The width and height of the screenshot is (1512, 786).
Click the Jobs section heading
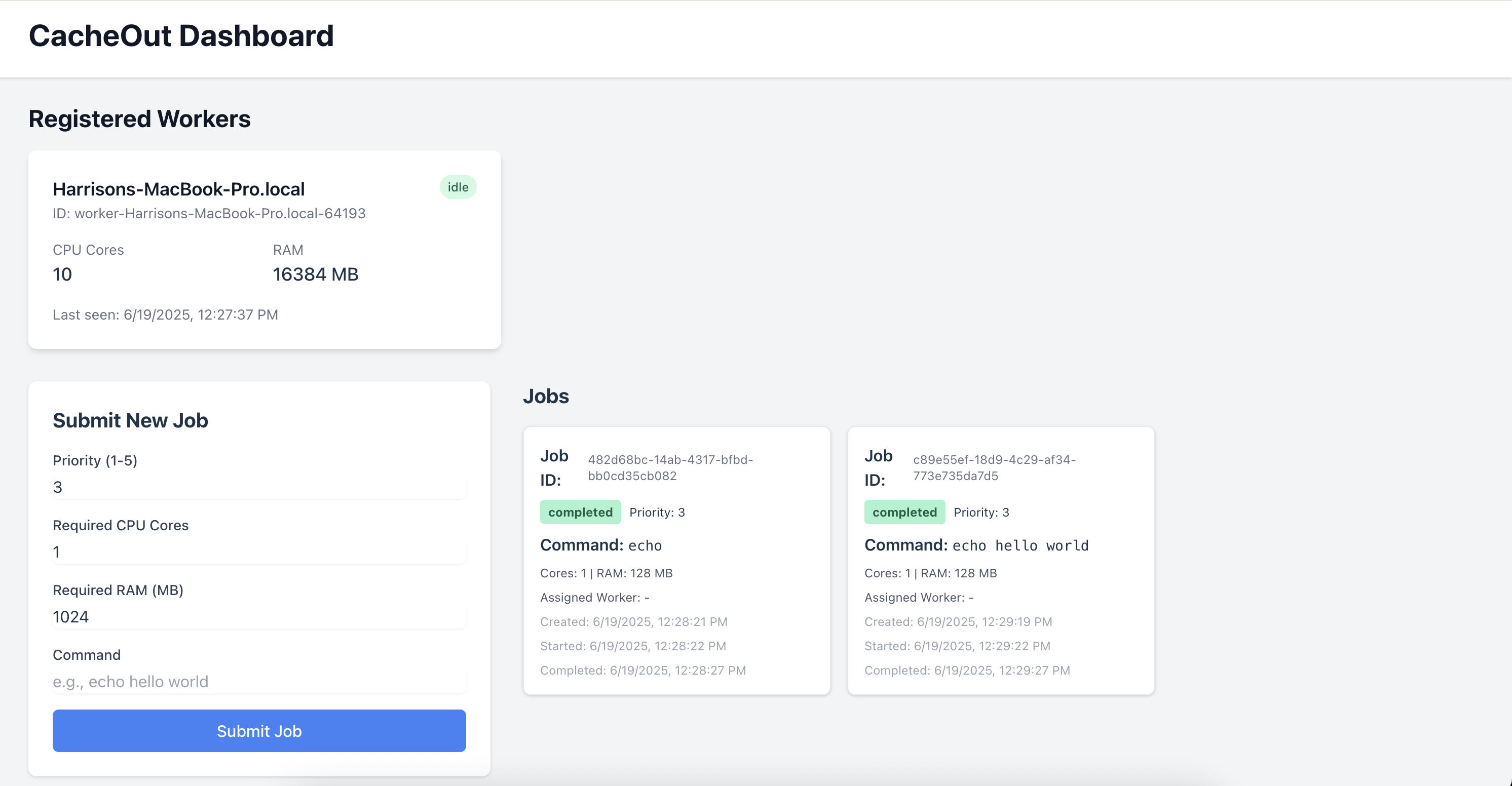545,396
